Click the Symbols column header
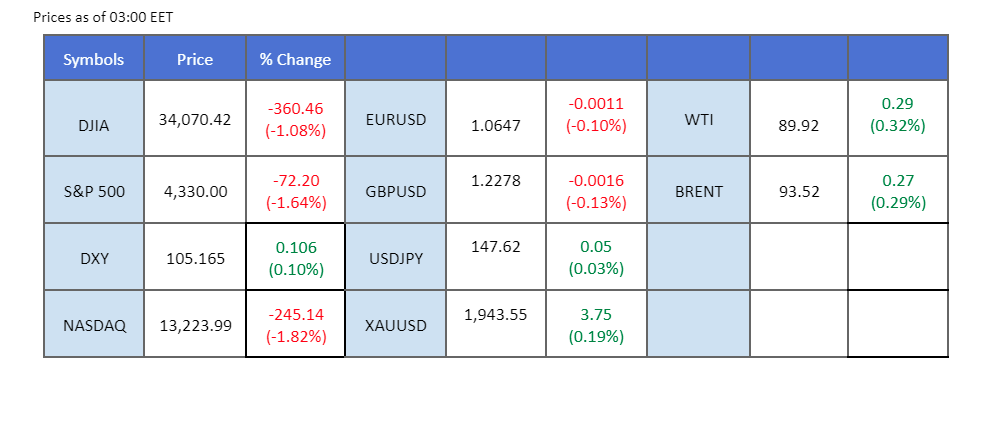 (x=94, y=60)
